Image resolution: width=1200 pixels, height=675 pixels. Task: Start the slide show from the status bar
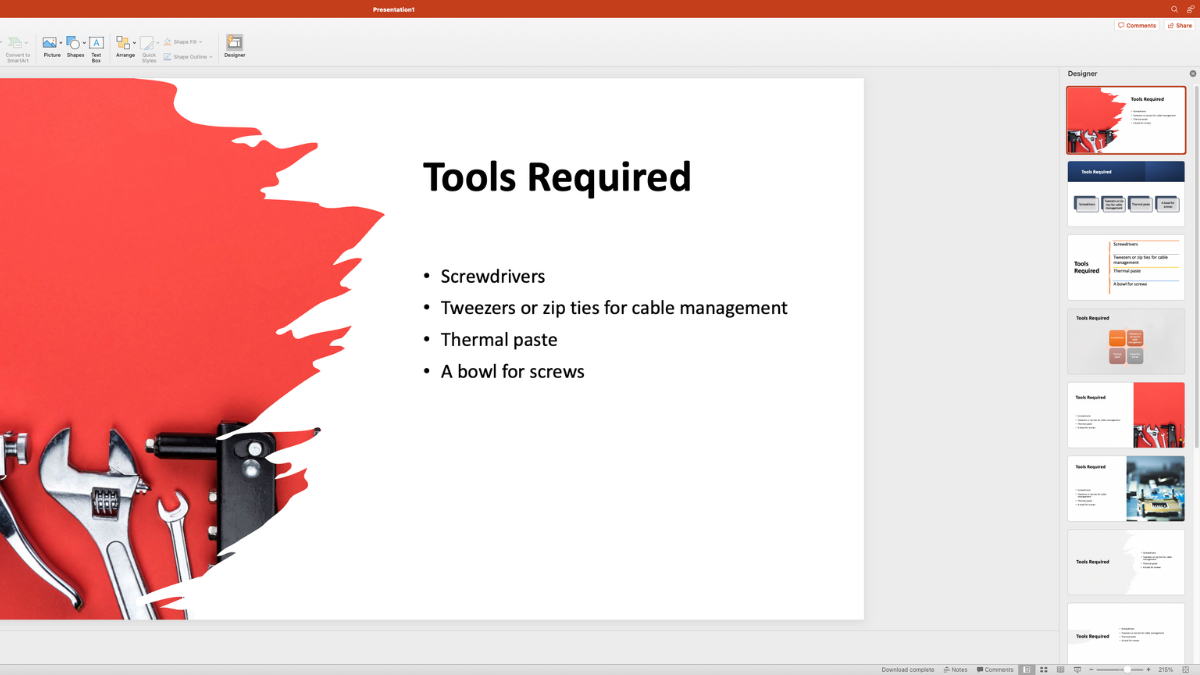point(1078,669)
